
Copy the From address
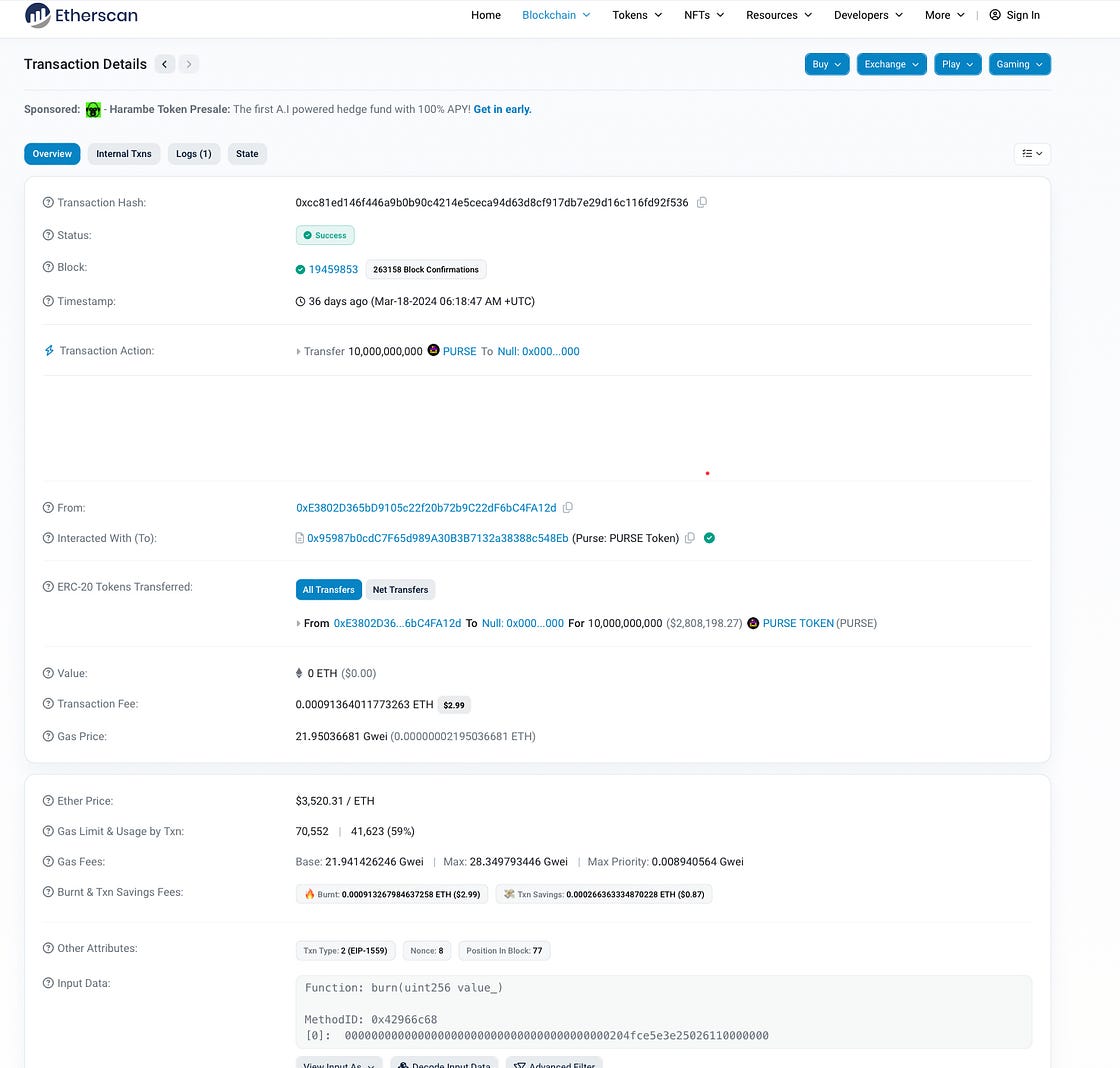coord(568,508)
